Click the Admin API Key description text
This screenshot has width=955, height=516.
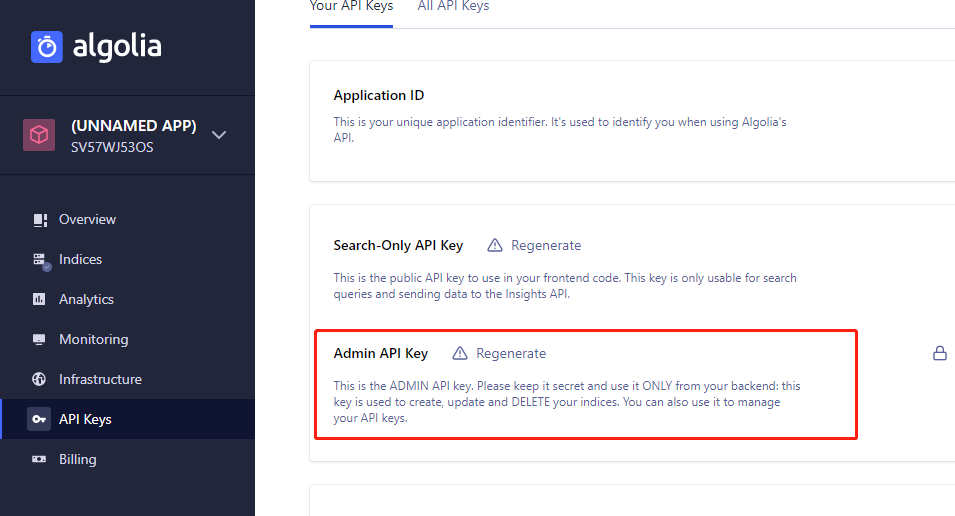click(566, 402)
